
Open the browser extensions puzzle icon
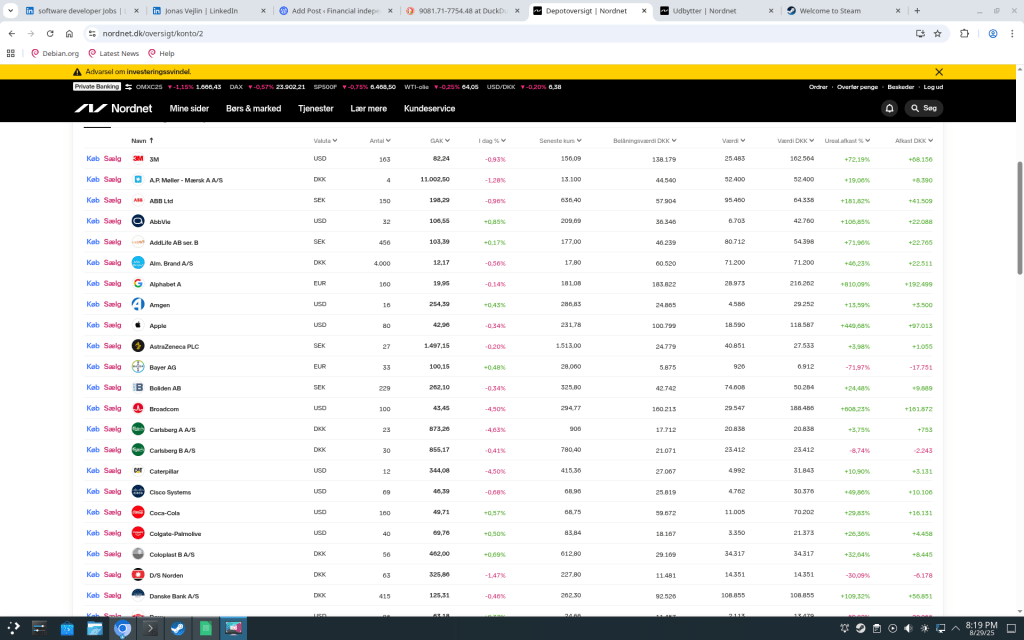(965, 33)
